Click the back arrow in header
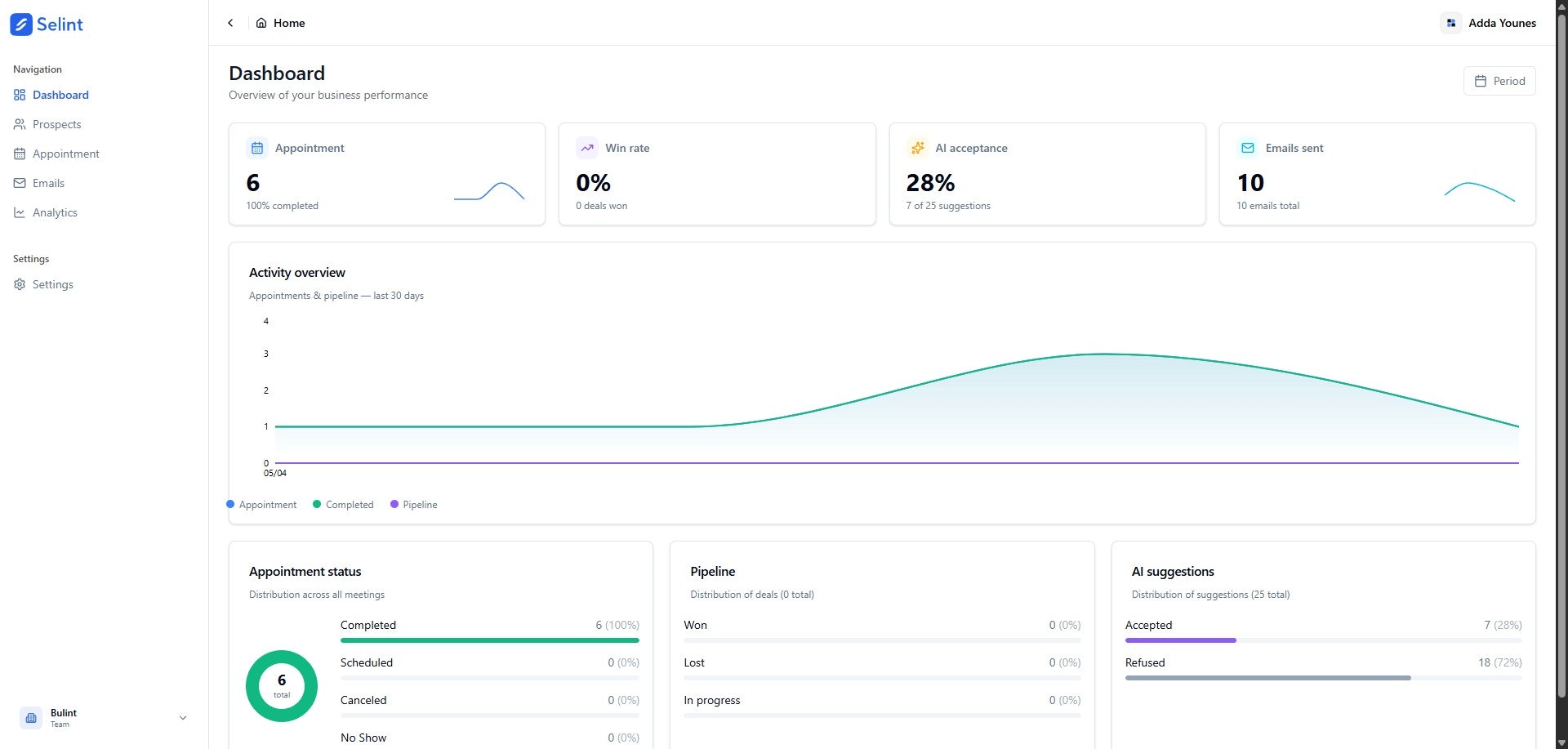Screen dimensions: 1568x749 click(230, 23)
